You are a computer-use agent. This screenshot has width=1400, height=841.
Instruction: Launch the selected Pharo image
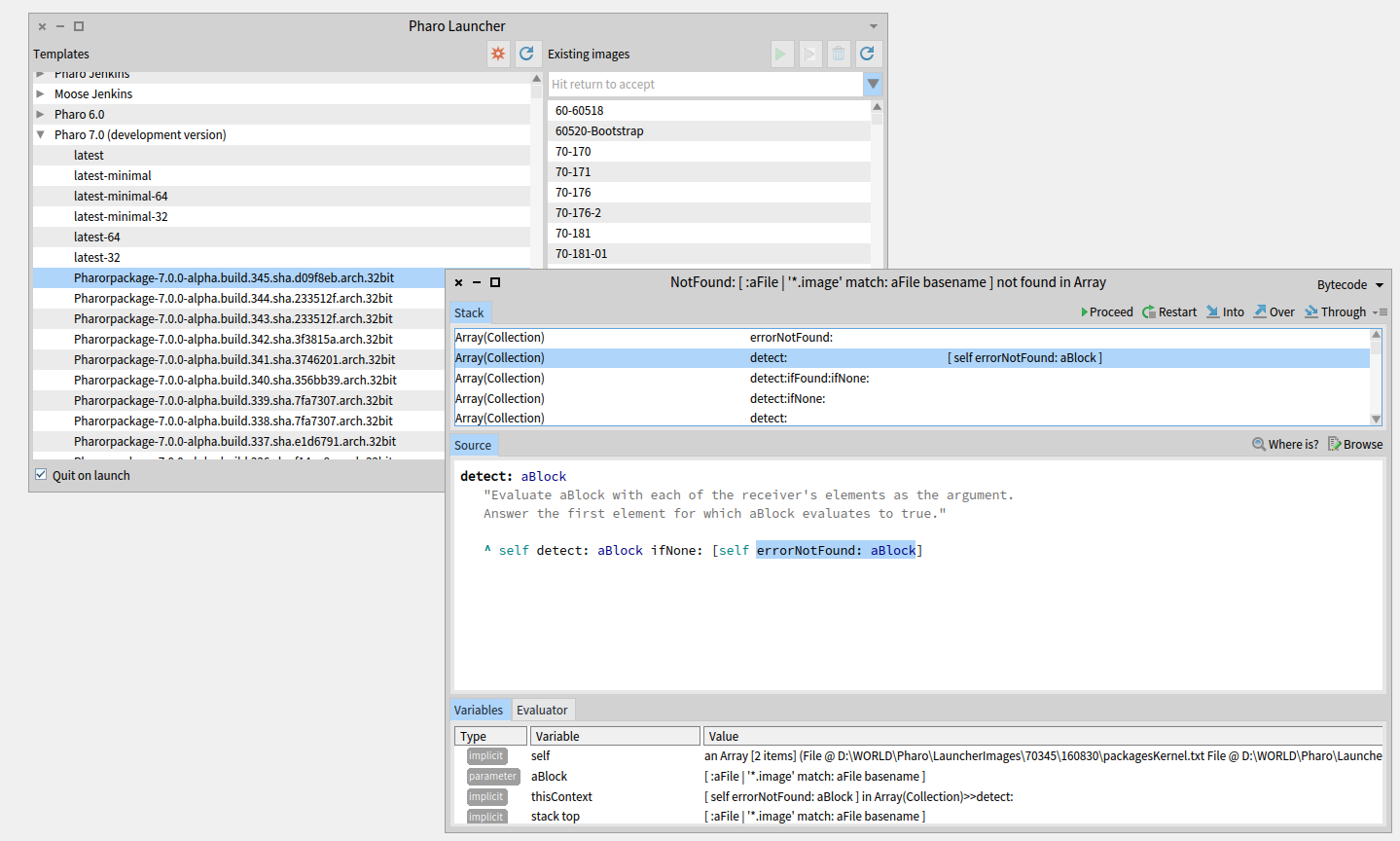coord(781,54)
